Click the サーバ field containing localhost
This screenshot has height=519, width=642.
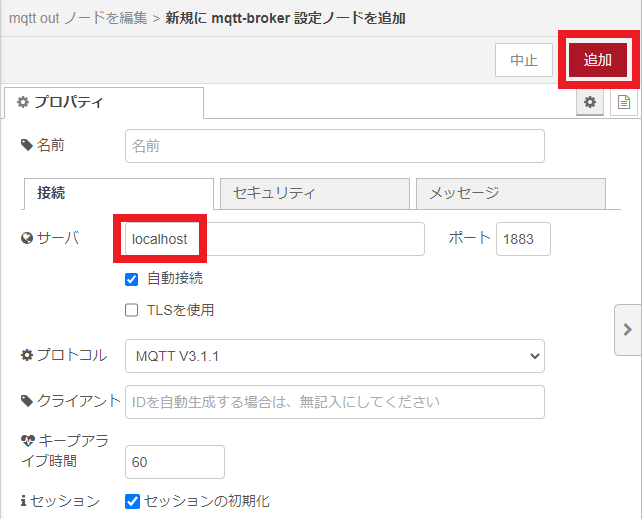[275, 239]
